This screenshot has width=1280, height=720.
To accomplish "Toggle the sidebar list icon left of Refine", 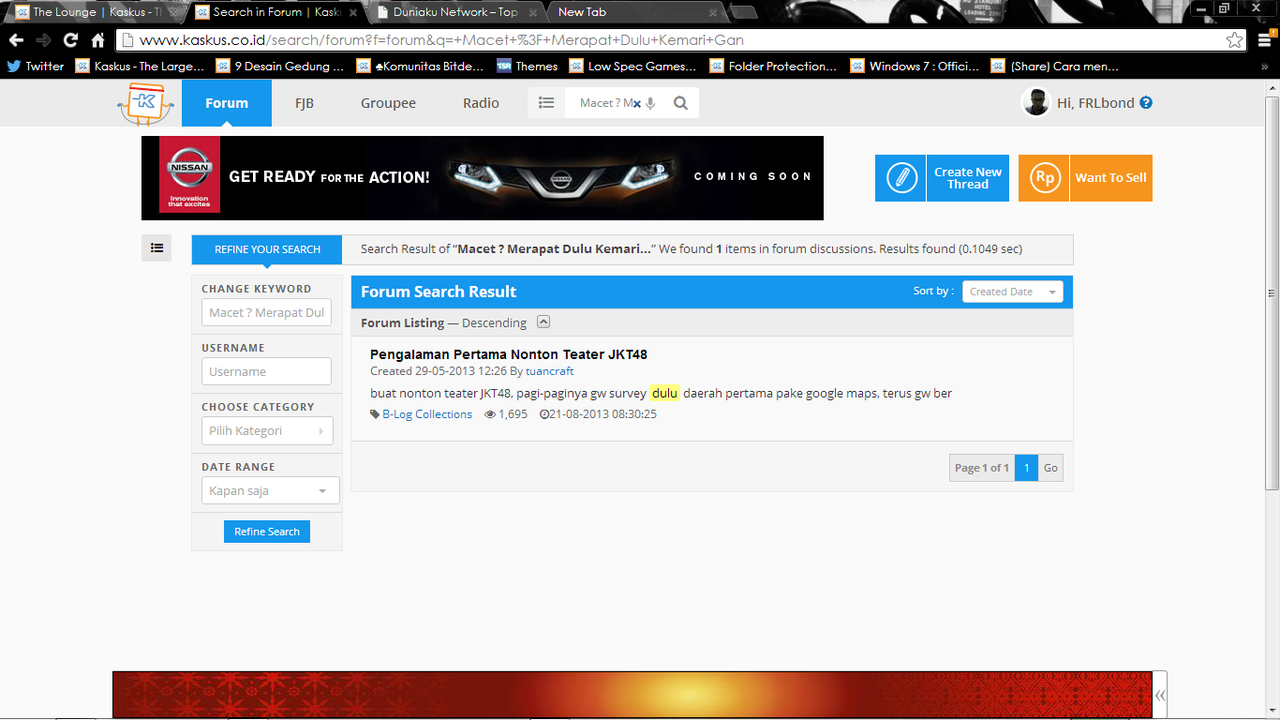I will [x=156, y=248].
